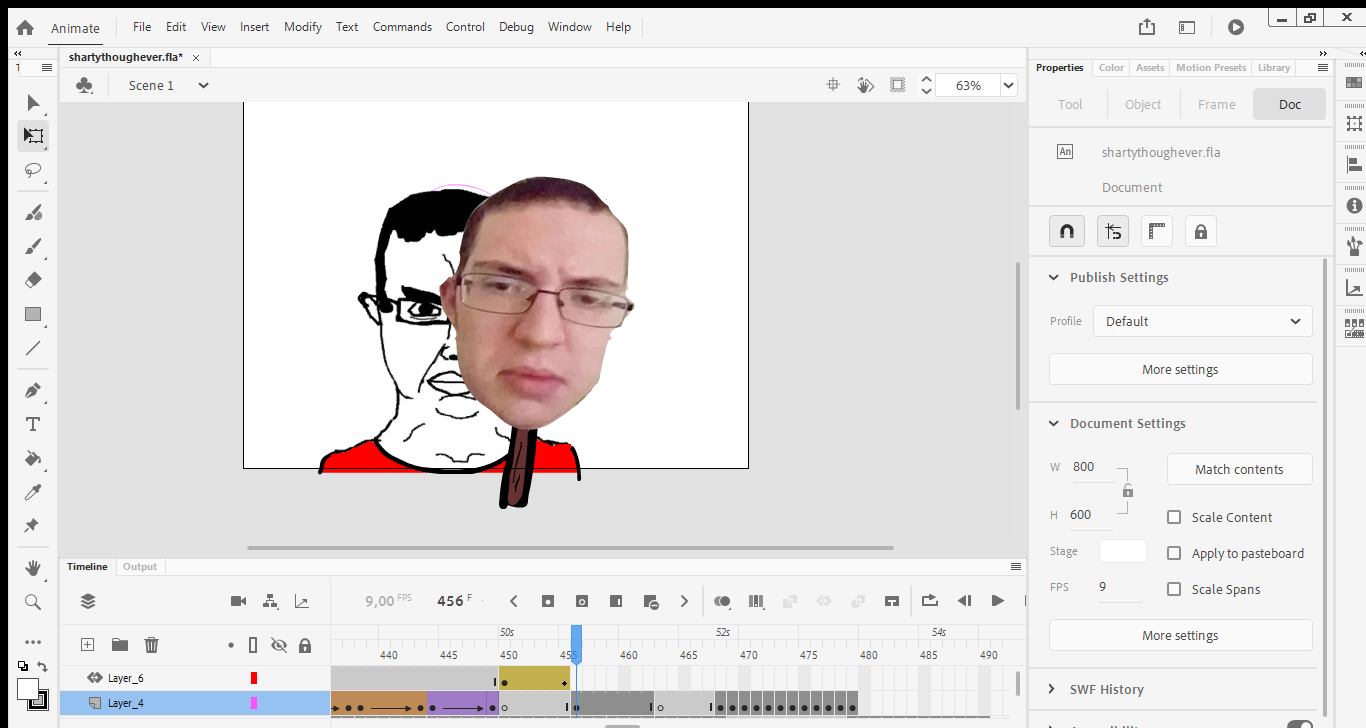This screenshot has height=728, width=1366.
Task: Toggle loop playback in timeline
Action: [930, 601]
